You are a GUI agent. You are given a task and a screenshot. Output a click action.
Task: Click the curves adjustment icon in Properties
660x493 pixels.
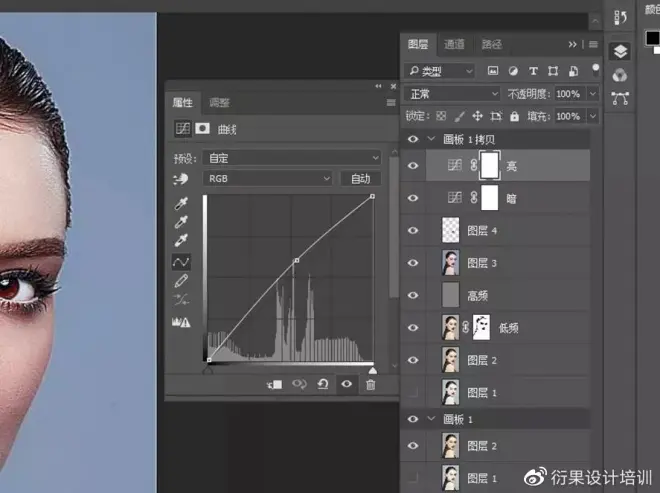coord(183,128)
